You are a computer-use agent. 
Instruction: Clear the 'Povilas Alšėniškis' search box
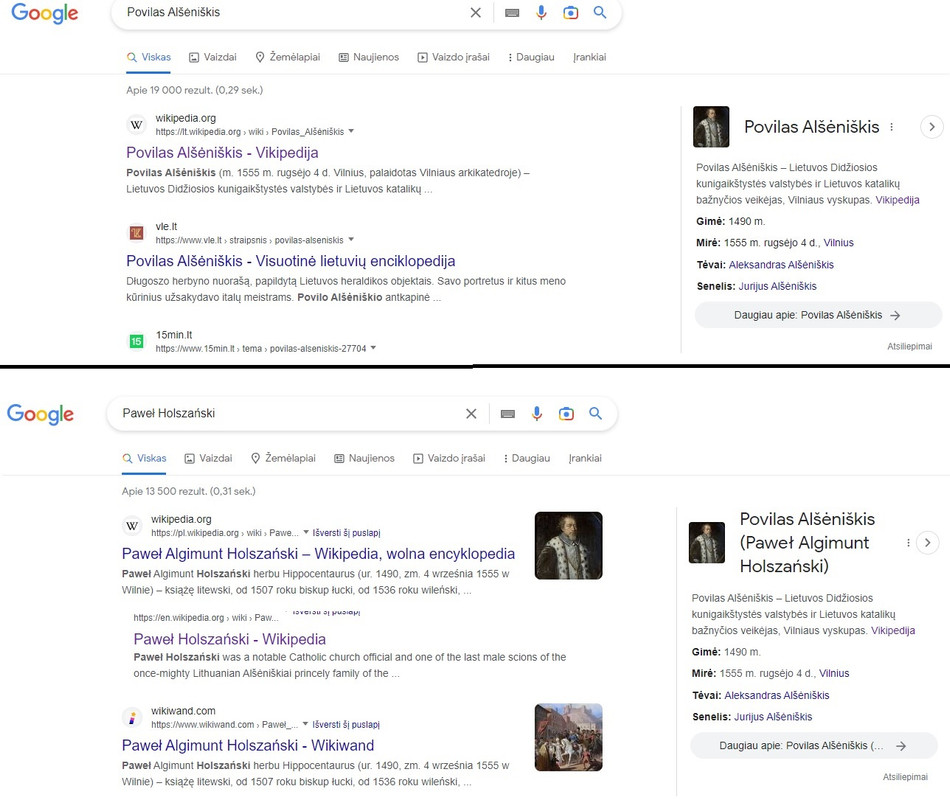(x=476, y=13)
